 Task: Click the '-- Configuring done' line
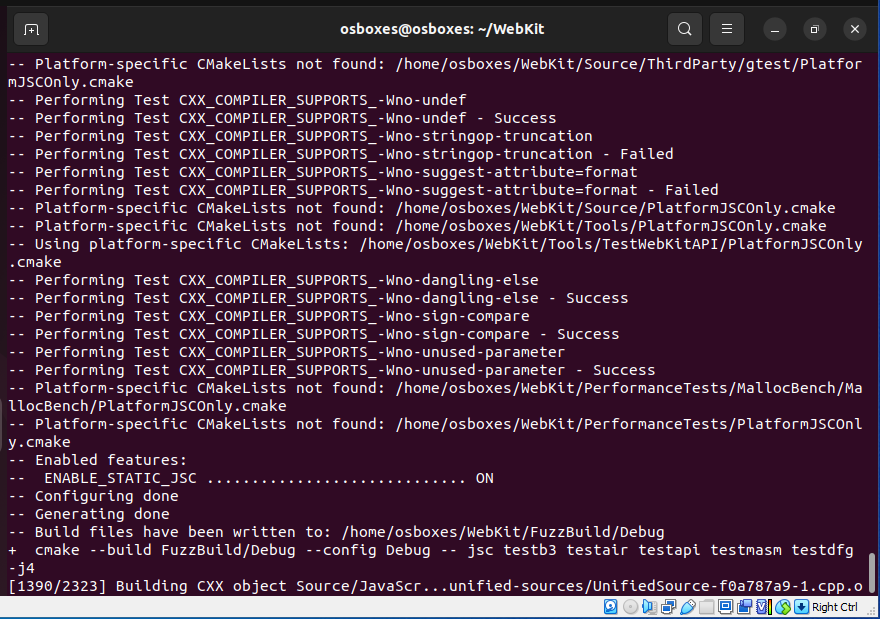(x=93, y=496)
